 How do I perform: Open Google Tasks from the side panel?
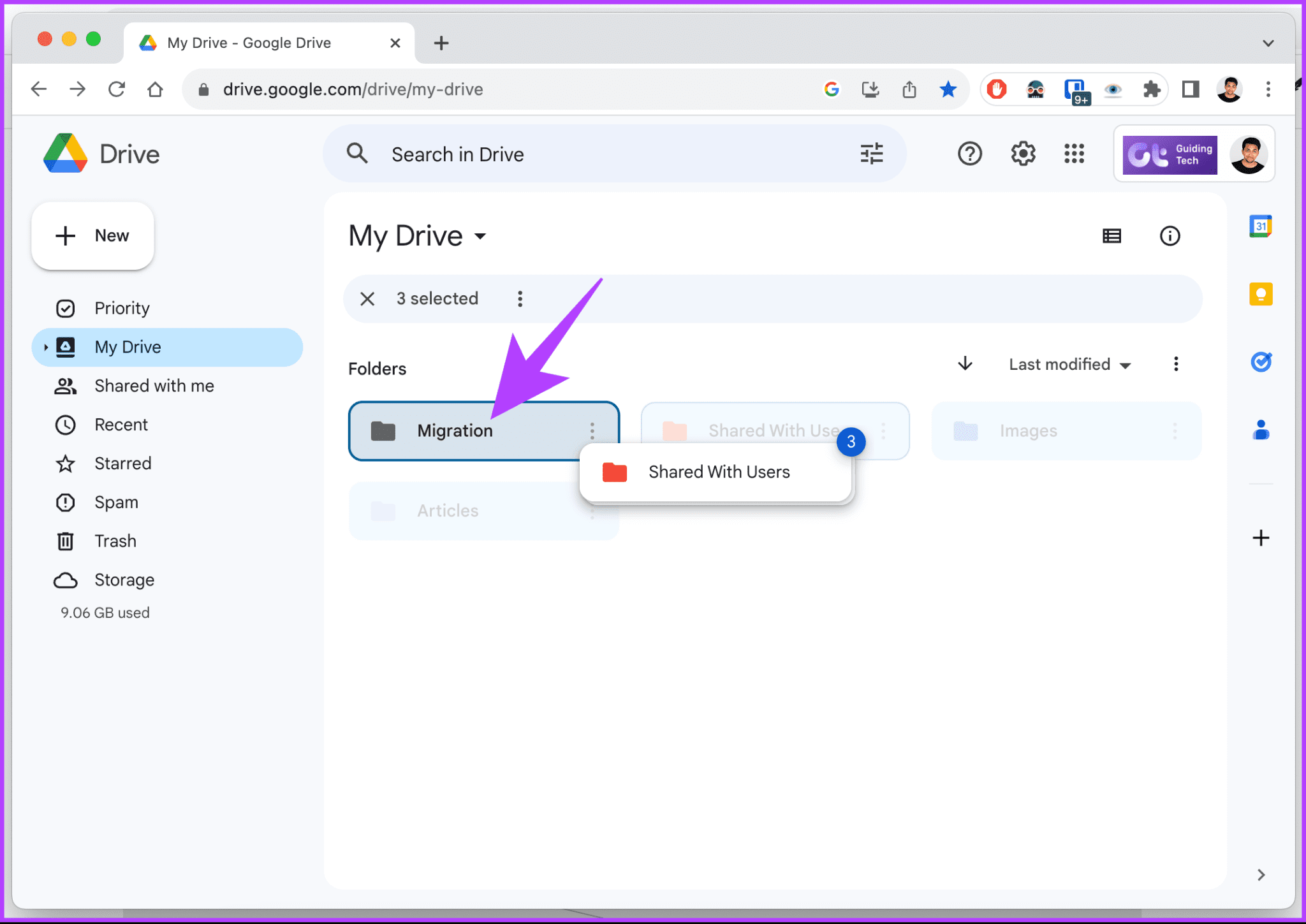1261,362
